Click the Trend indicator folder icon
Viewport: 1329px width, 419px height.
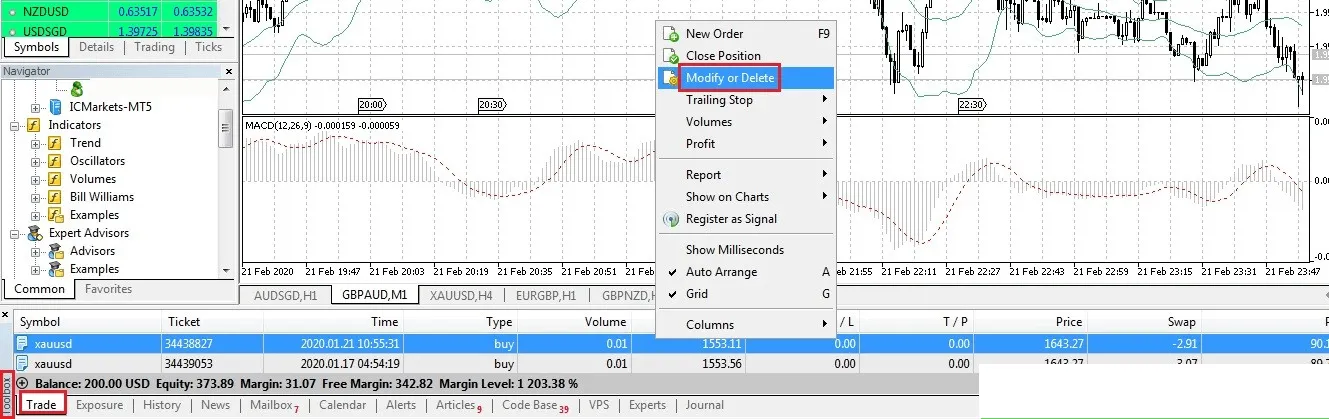[55, 143]
